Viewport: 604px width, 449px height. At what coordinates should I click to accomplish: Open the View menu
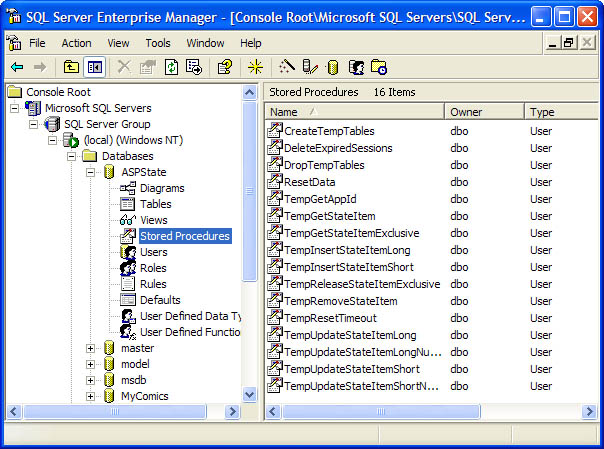pos(118,43)
